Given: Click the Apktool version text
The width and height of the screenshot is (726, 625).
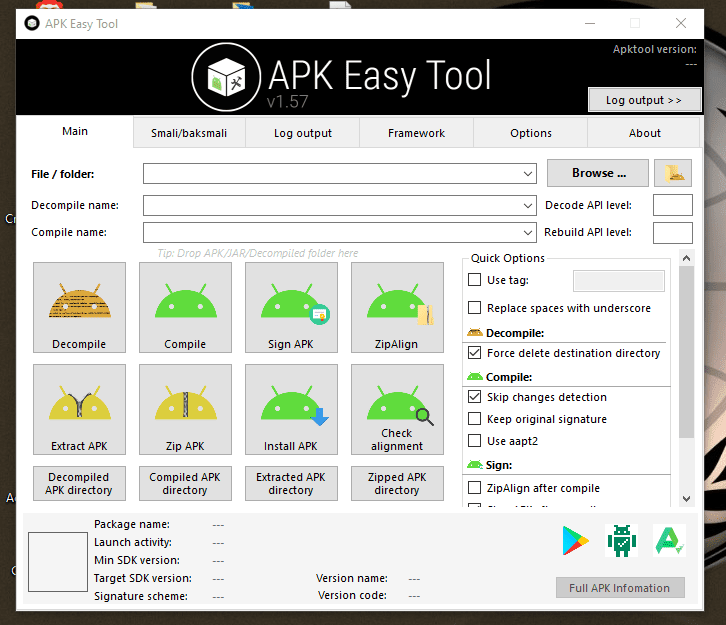Looking at the screenshot, I should coord(655,49).
